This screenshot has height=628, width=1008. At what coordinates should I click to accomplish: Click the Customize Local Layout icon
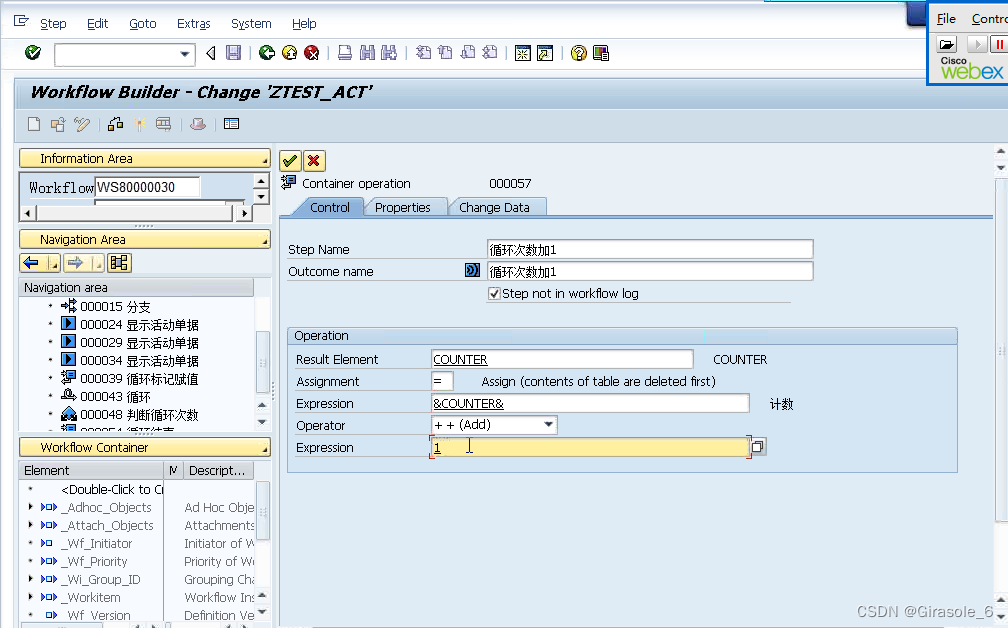click(x=601, y=53)
